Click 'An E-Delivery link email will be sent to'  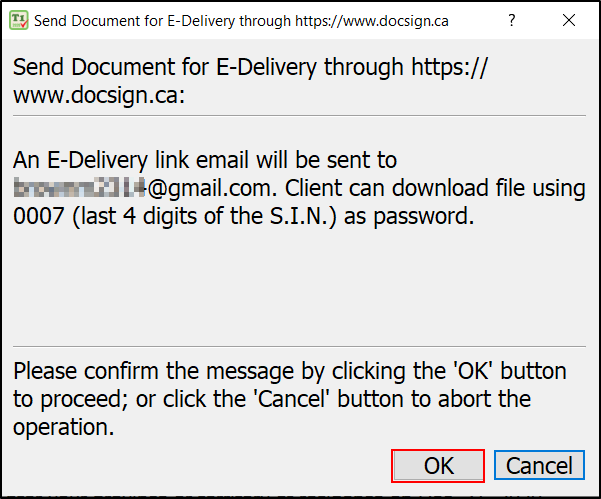coord(205,160)
